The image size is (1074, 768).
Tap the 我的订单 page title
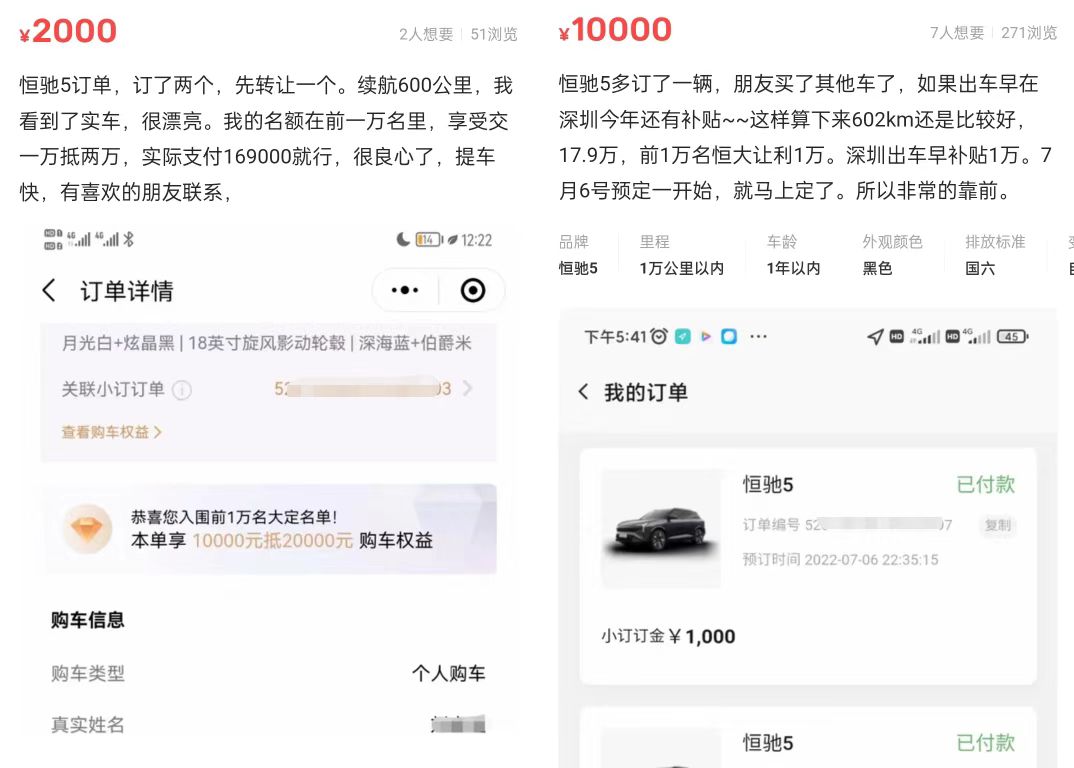click(x=646, y=393)
